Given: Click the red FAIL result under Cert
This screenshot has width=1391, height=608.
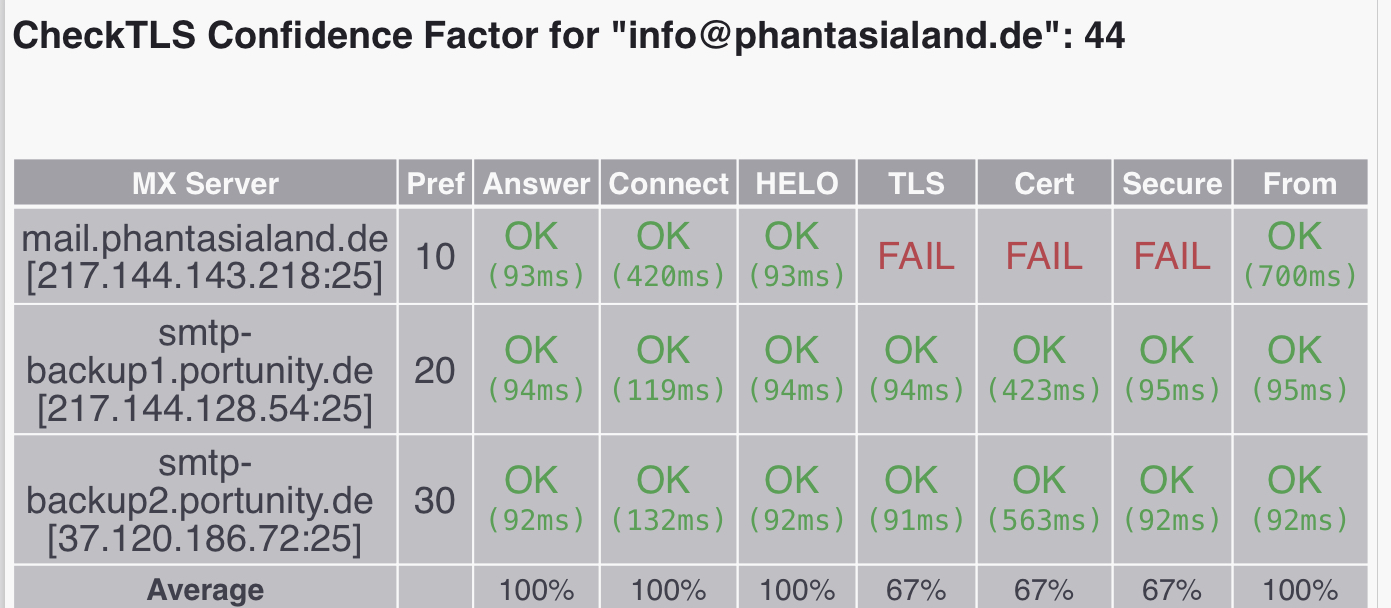Looking at the screenshot, I should 1044,257.
